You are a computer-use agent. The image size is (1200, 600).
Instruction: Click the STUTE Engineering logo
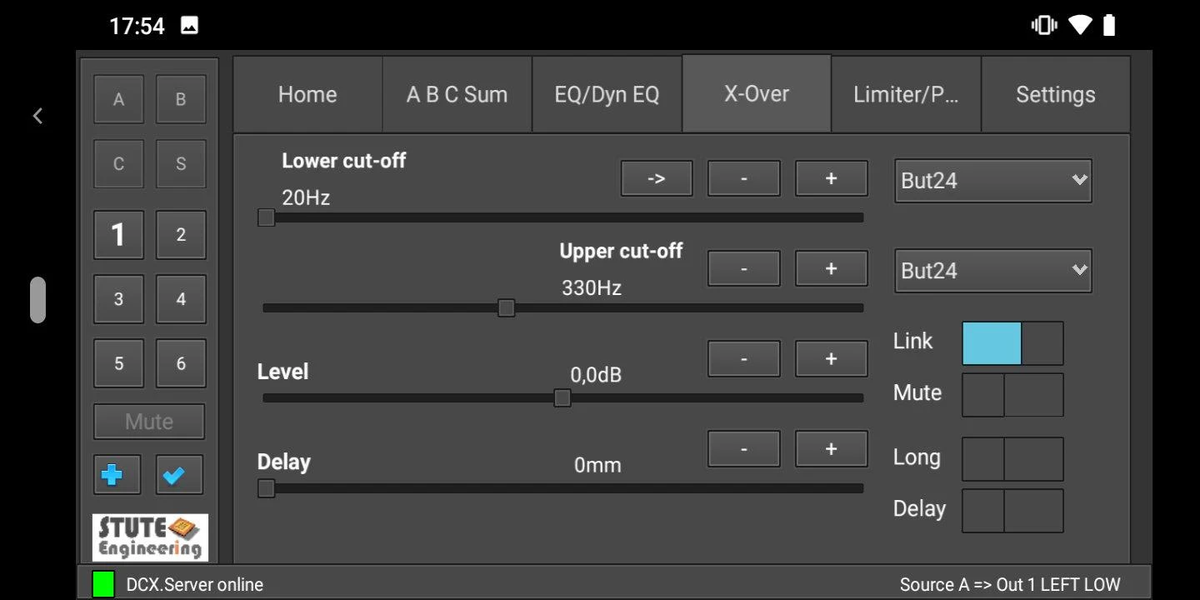150,537
